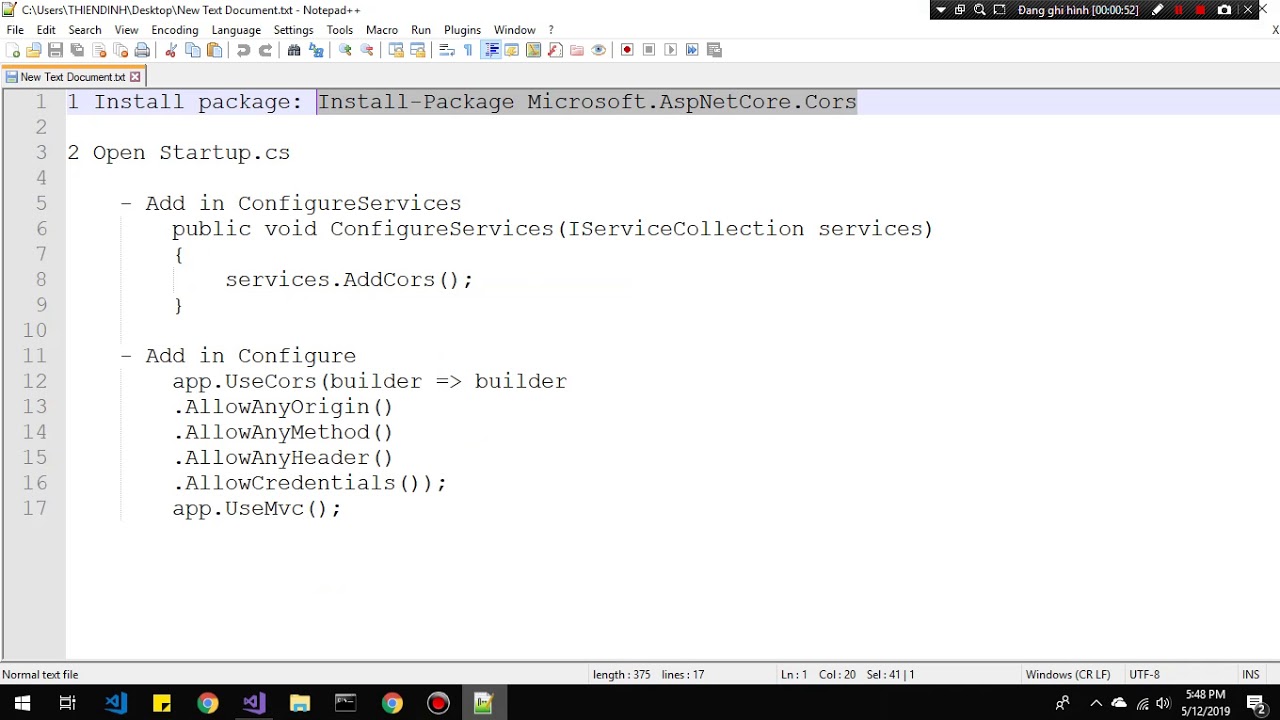Click the UTF-8 encoding status field
1280x720 pixels.
click(1144, 675)
